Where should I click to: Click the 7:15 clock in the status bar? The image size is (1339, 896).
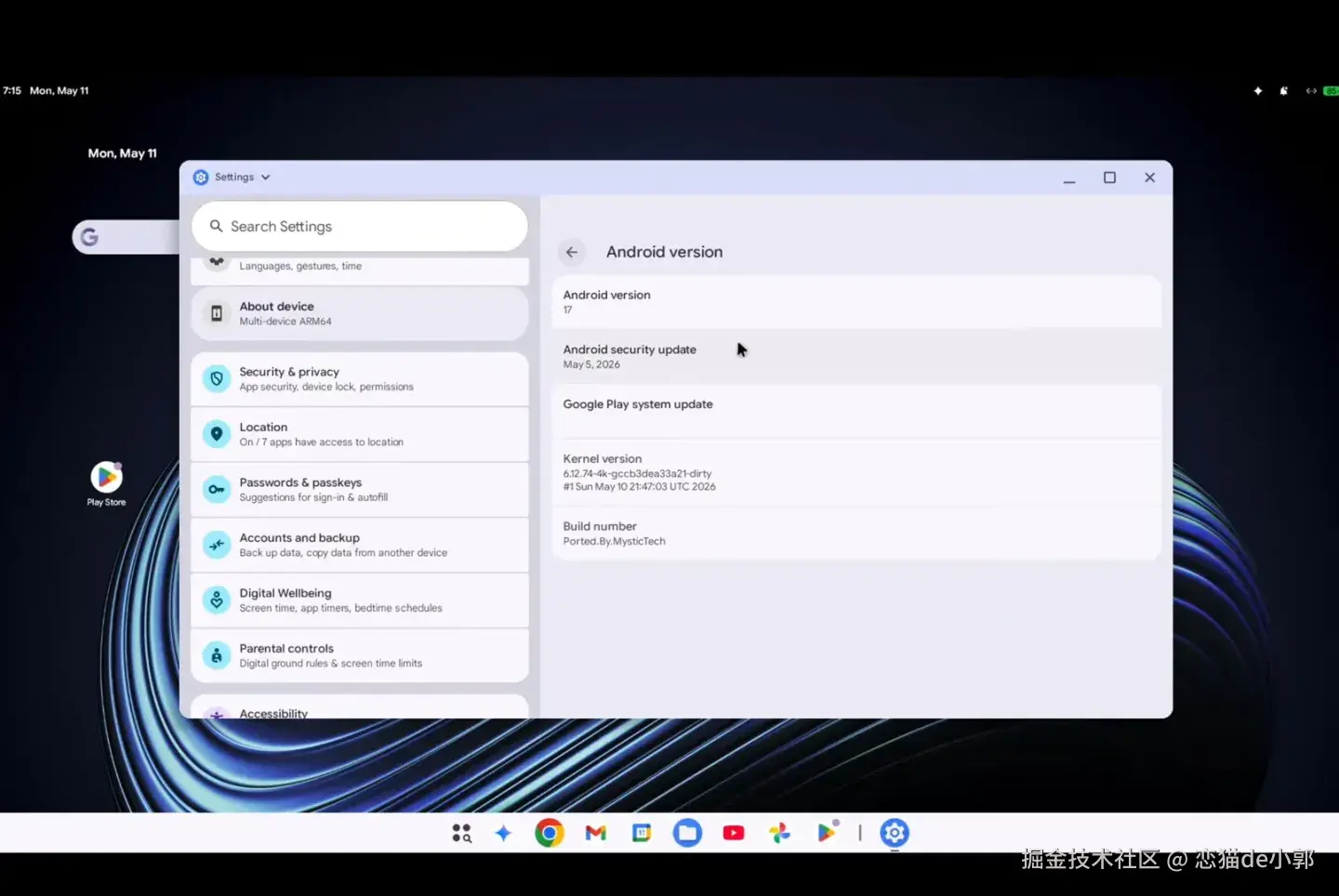pyautogui.click(x=12, y=91)
